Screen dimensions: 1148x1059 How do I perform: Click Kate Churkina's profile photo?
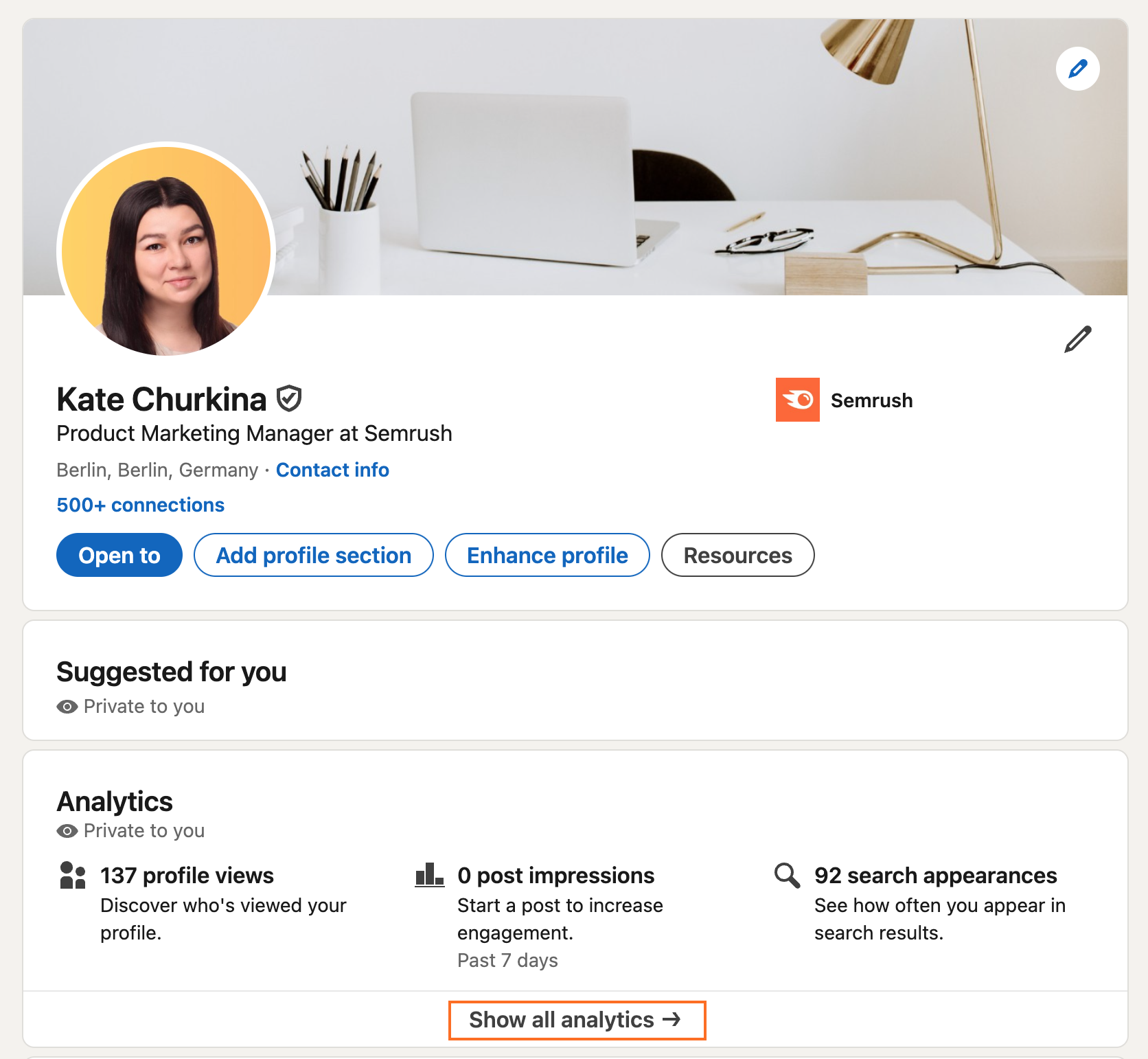click(x=166, y=250)
